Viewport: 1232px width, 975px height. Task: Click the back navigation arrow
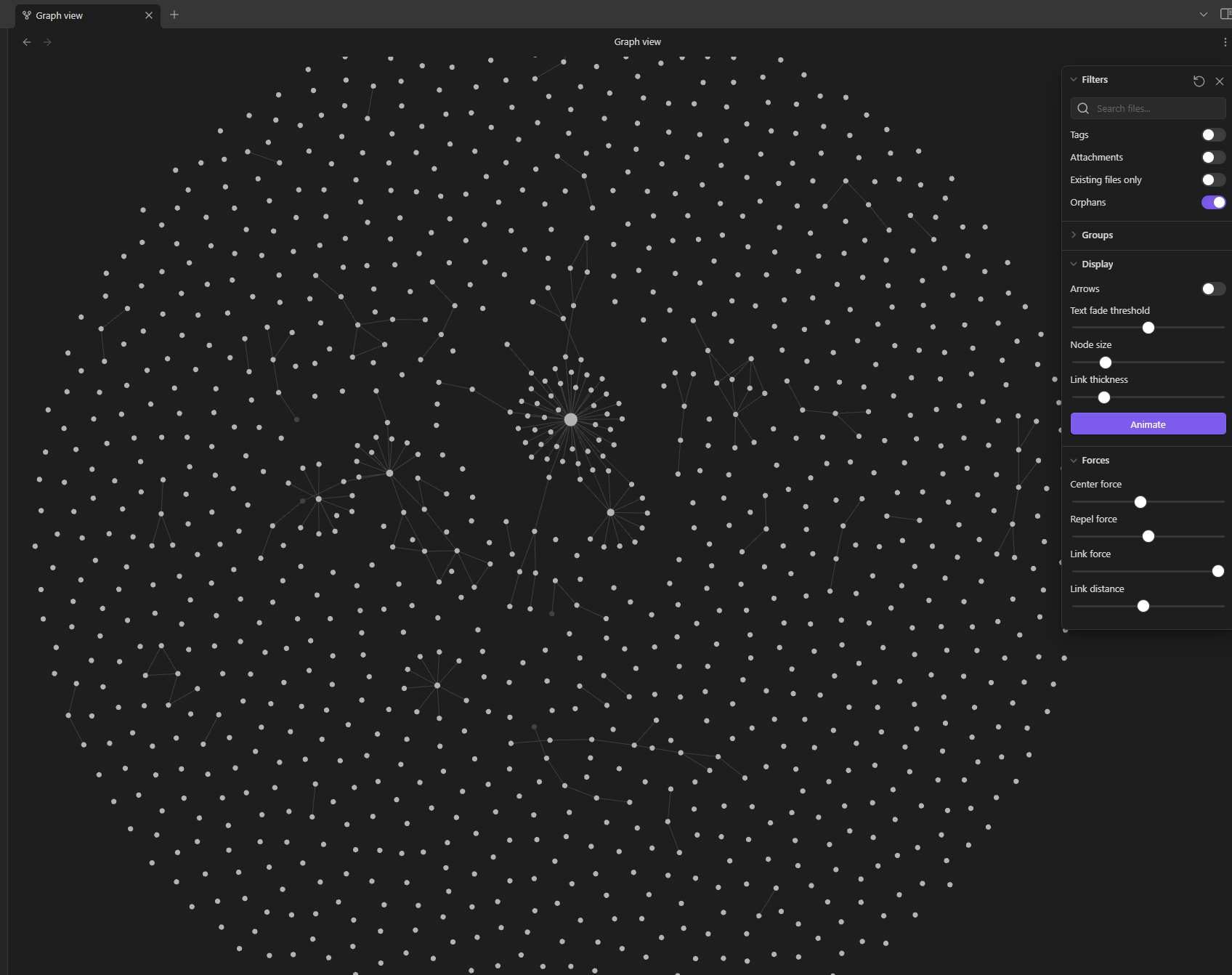point(26,41)
